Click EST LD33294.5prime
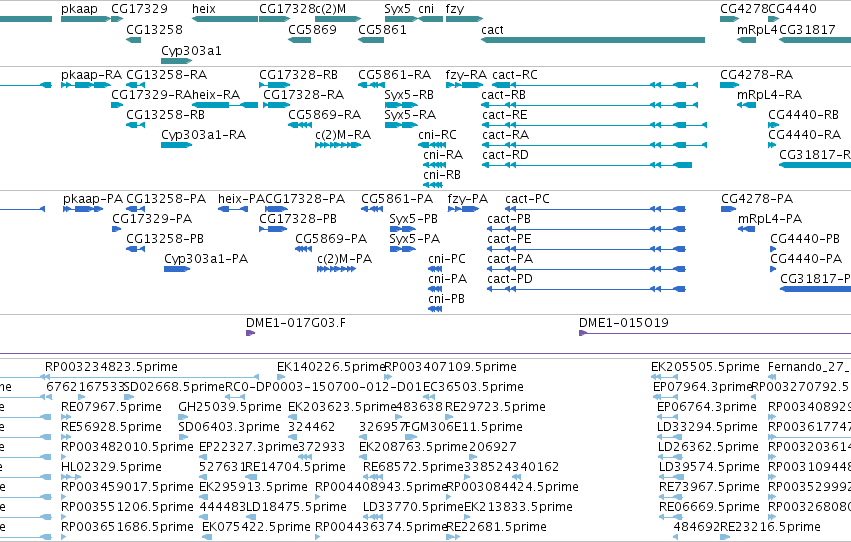The image size is (851, 542). [707, 427]
